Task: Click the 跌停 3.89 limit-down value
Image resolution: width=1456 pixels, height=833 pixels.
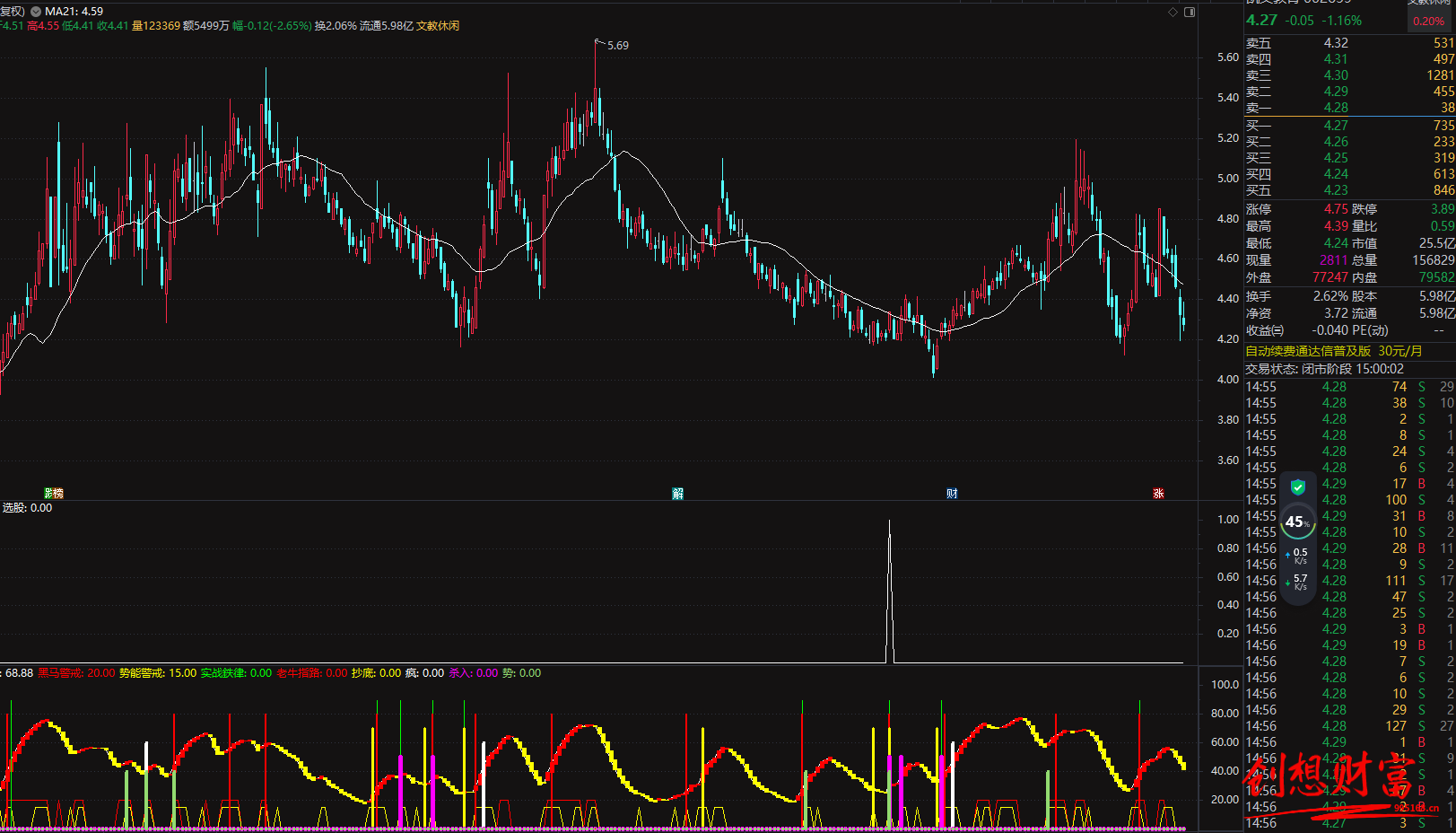Action: pos(1443,209)
